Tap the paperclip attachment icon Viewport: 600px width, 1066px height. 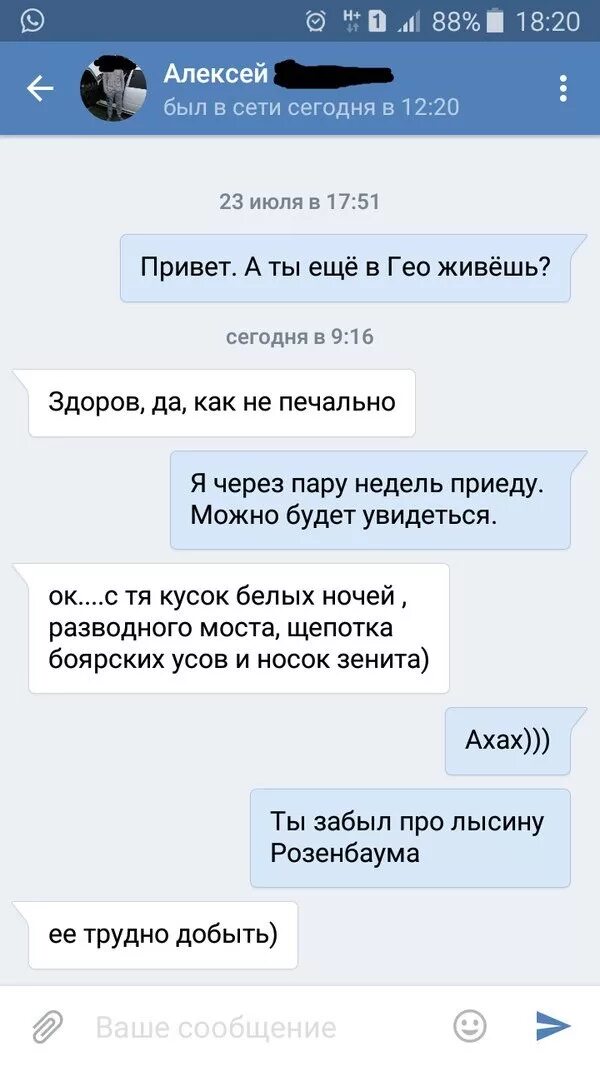tap(48, 1027)
